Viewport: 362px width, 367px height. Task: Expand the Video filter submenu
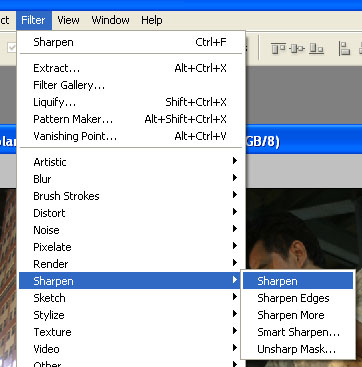(131, 349)
